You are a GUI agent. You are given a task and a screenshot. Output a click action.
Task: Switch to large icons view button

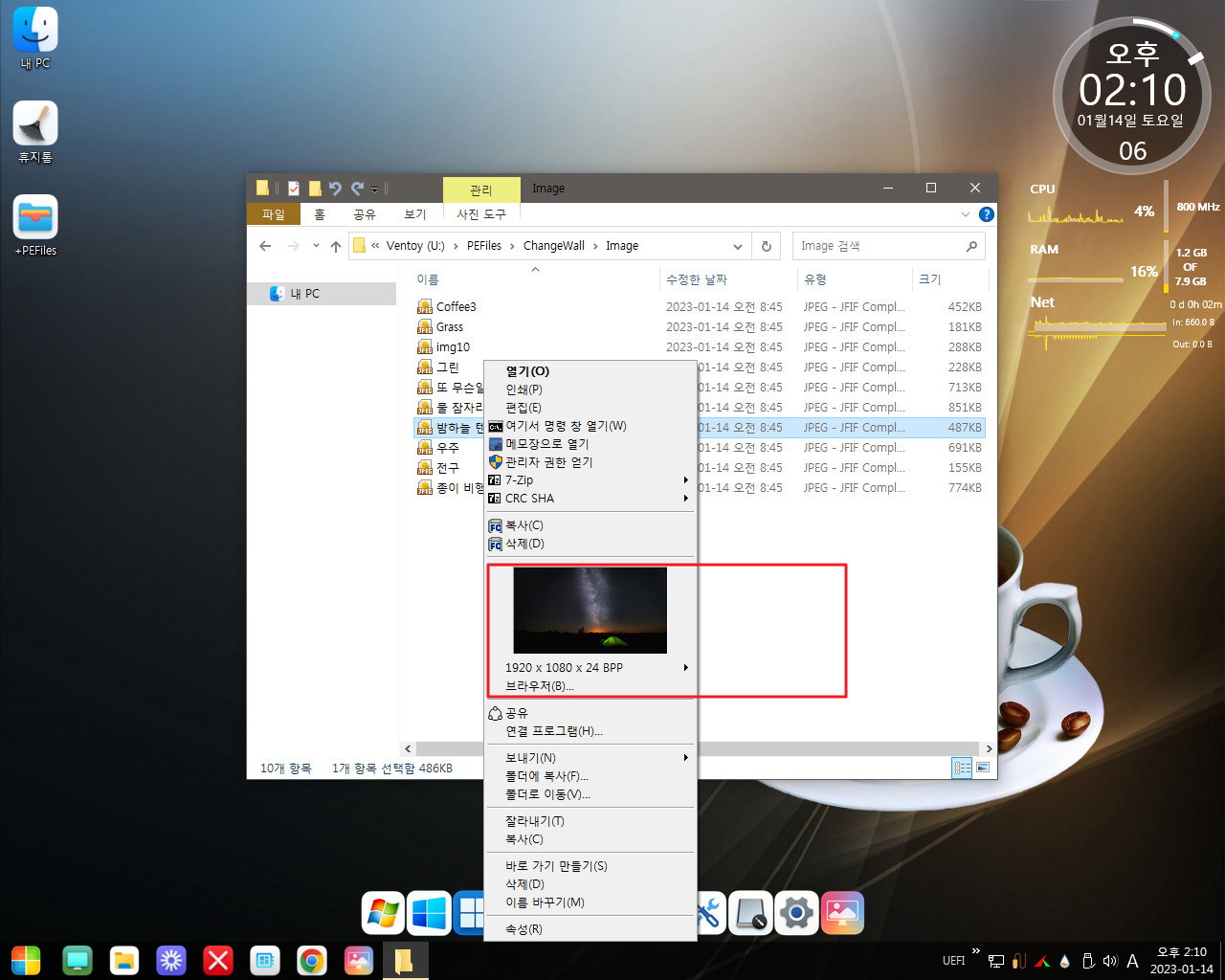[983, 768]
